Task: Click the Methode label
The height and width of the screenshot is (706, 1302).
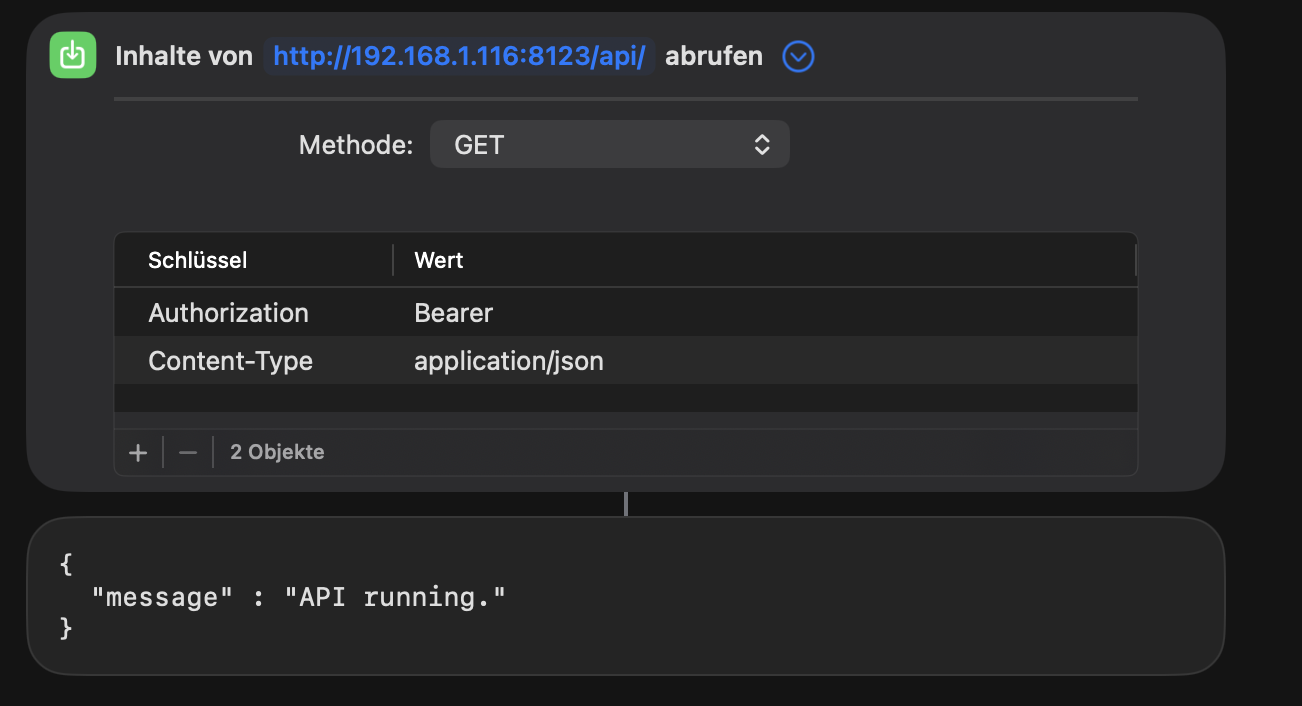Action: coord(355,145)
